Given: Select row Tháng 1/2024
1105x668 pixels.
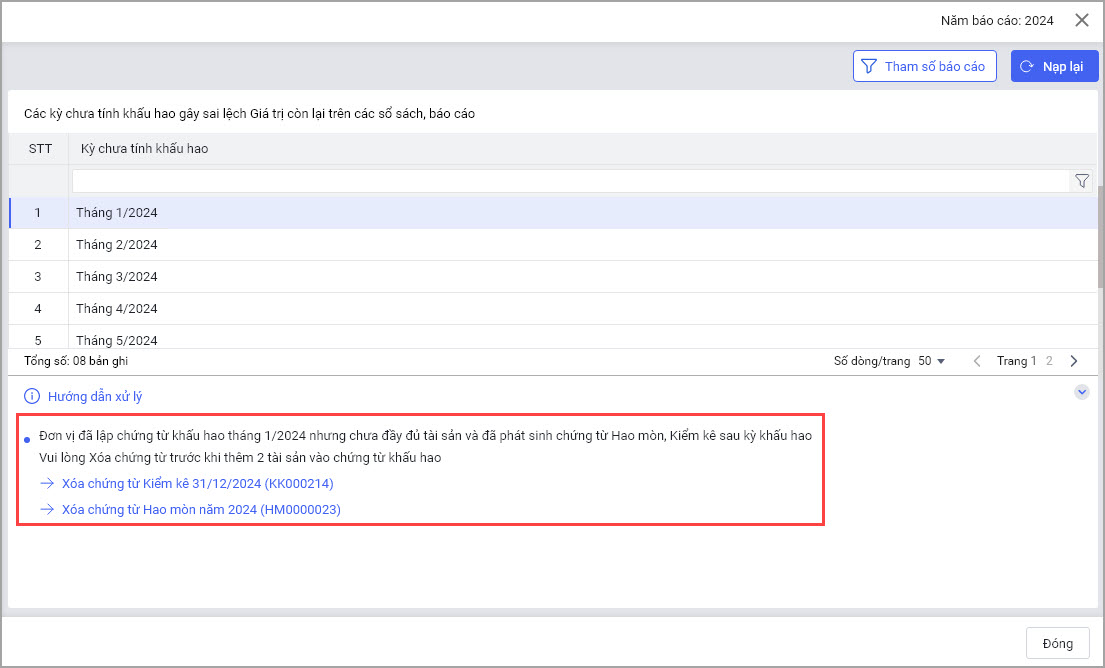Looking at the screenshot, I should click(x=117, y=213).
